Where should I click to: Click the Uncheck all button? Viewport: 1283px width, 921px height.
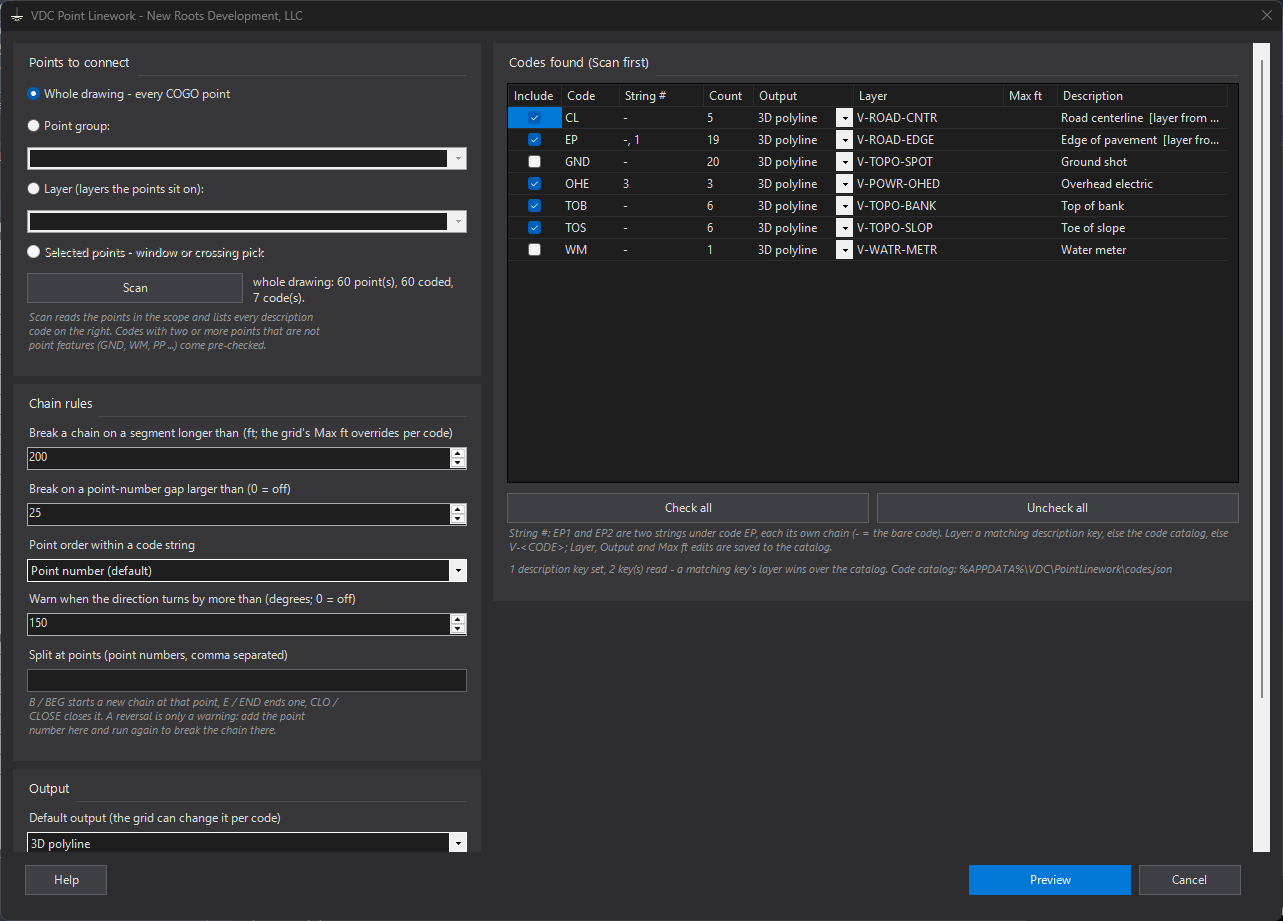pyautogui.click(x=1057, y=508)
